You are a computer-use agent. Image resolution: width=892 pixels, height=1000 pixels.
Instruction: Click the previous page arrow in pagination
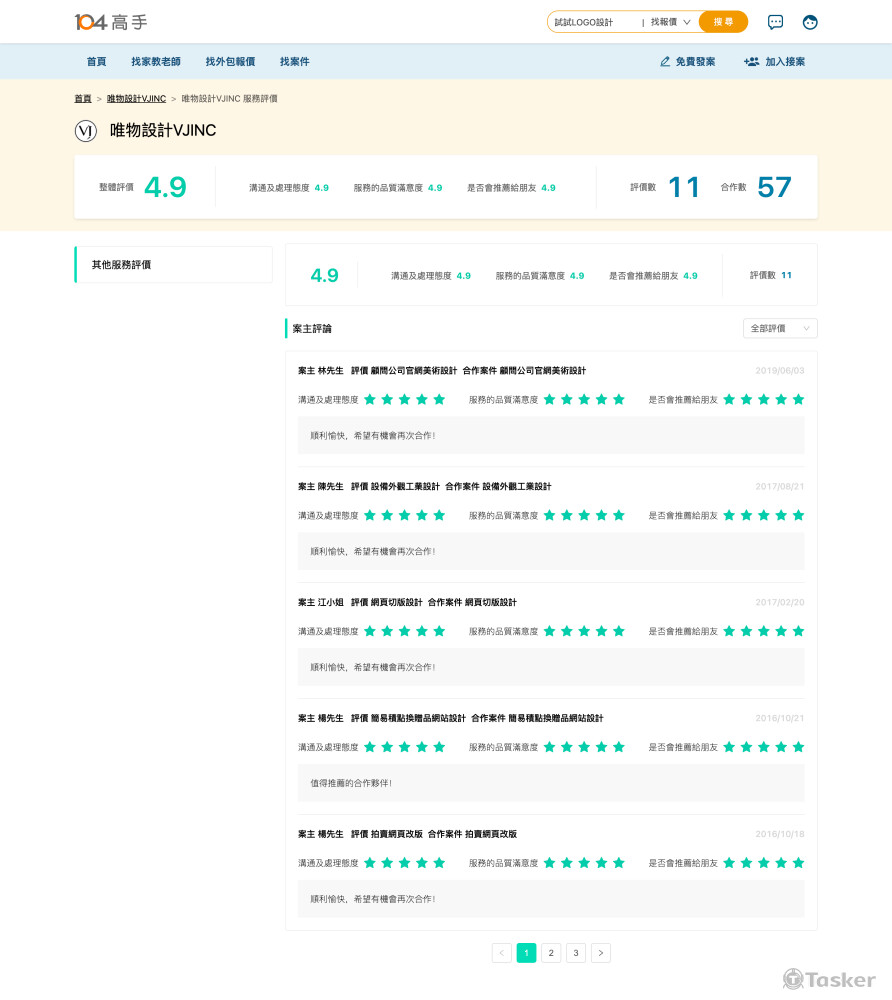[x=502, y=953]
